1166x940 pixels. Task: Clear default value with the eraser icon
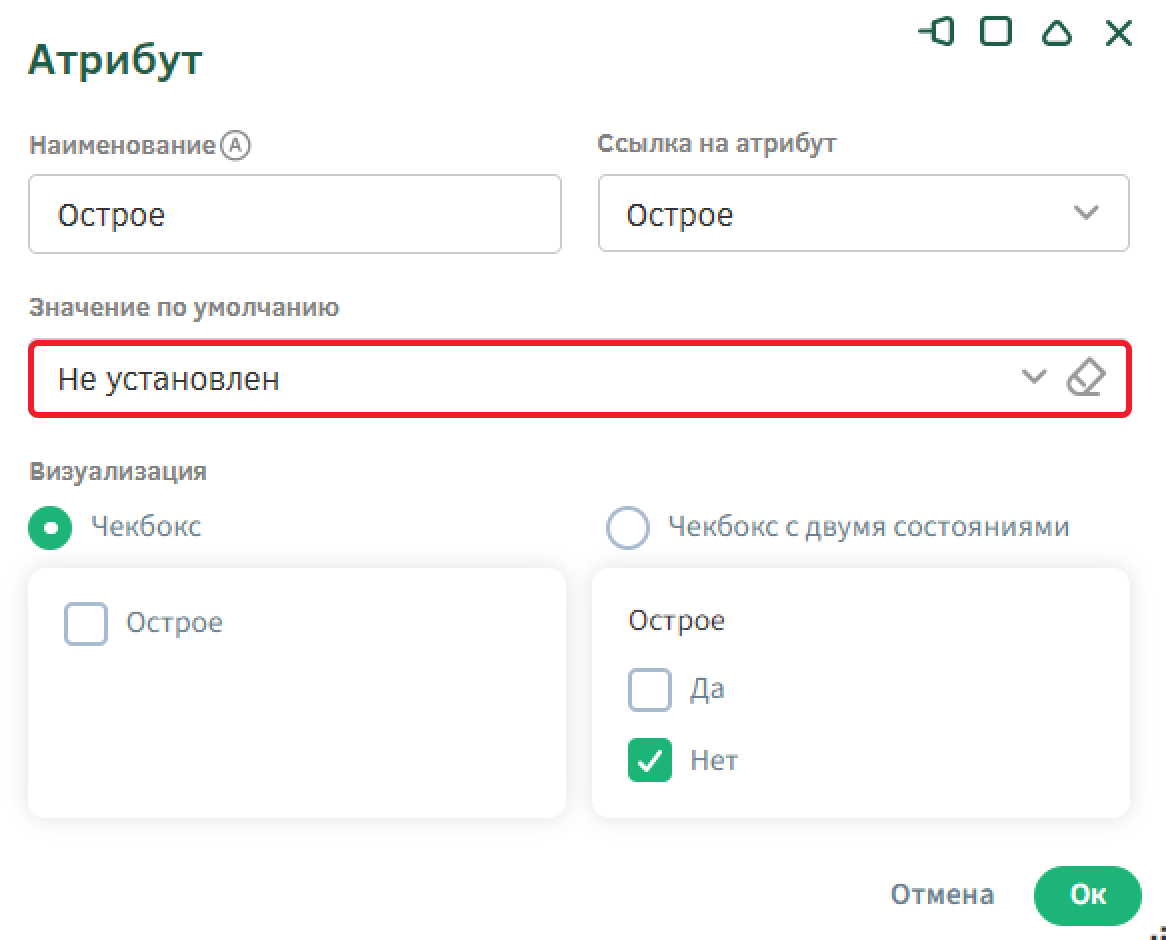(1086, 379)
